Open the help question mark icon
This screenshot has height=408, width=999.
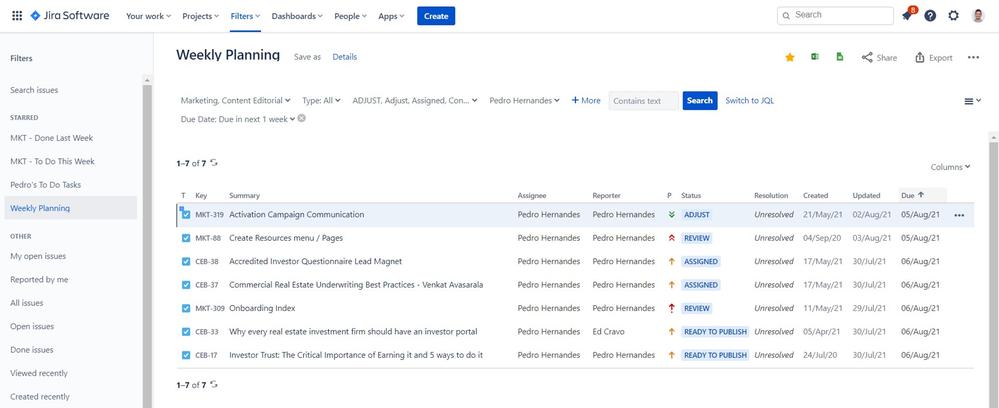(x=930, y=16)
